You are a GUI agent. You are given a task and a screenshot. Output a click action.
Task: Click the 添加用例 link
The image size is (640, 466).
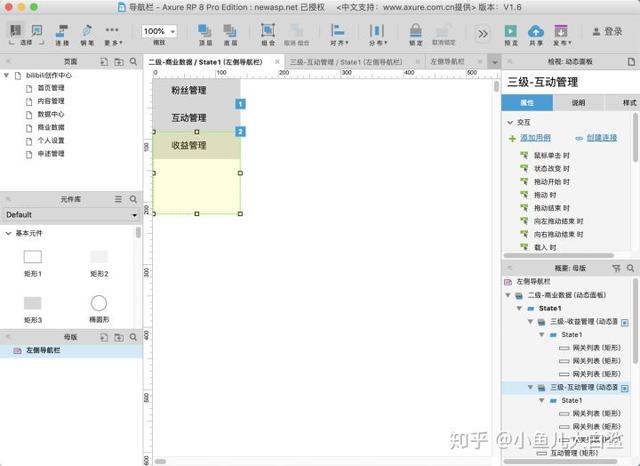535,138
